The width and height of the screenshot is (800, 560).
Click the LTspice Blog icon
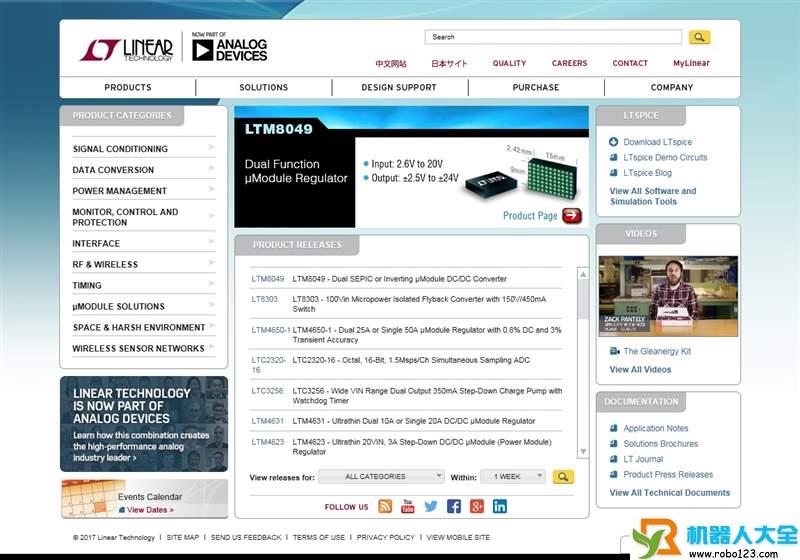614,172
